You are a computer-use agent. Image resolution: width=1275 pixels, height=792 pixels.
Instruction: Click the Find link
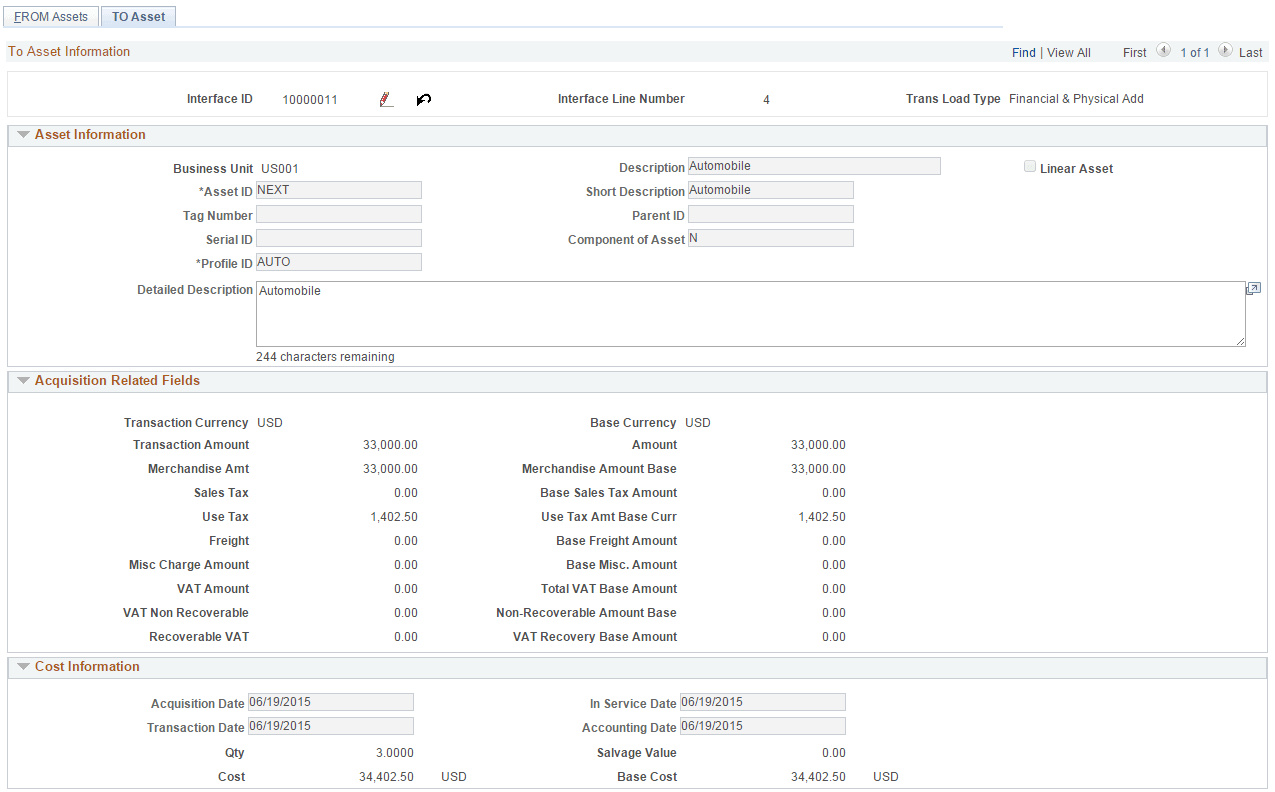tap(1023, 51)
